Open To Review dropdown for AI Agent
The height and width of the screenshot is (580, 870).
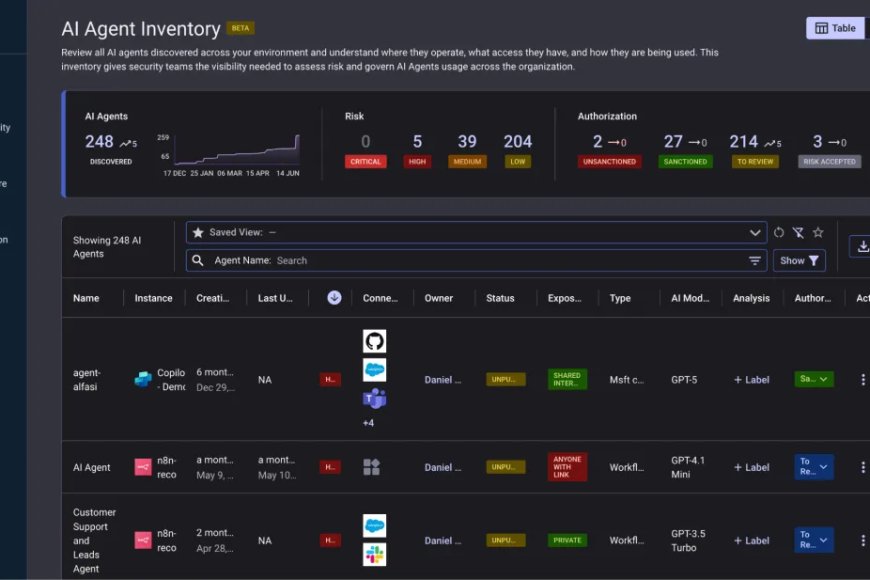pyautogui.click(x=814, y=467)
